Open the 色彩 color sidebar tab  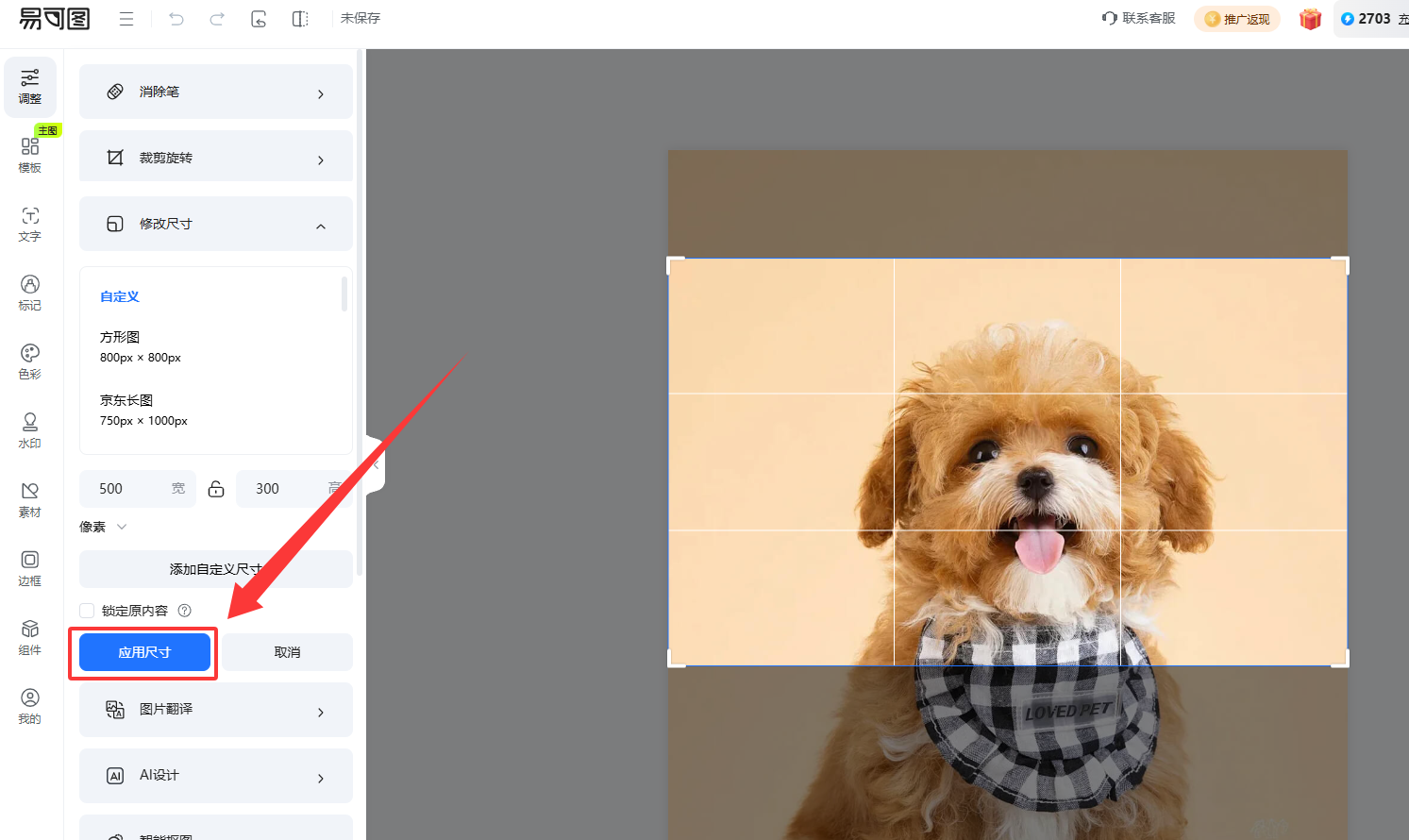tap(30, 362)
